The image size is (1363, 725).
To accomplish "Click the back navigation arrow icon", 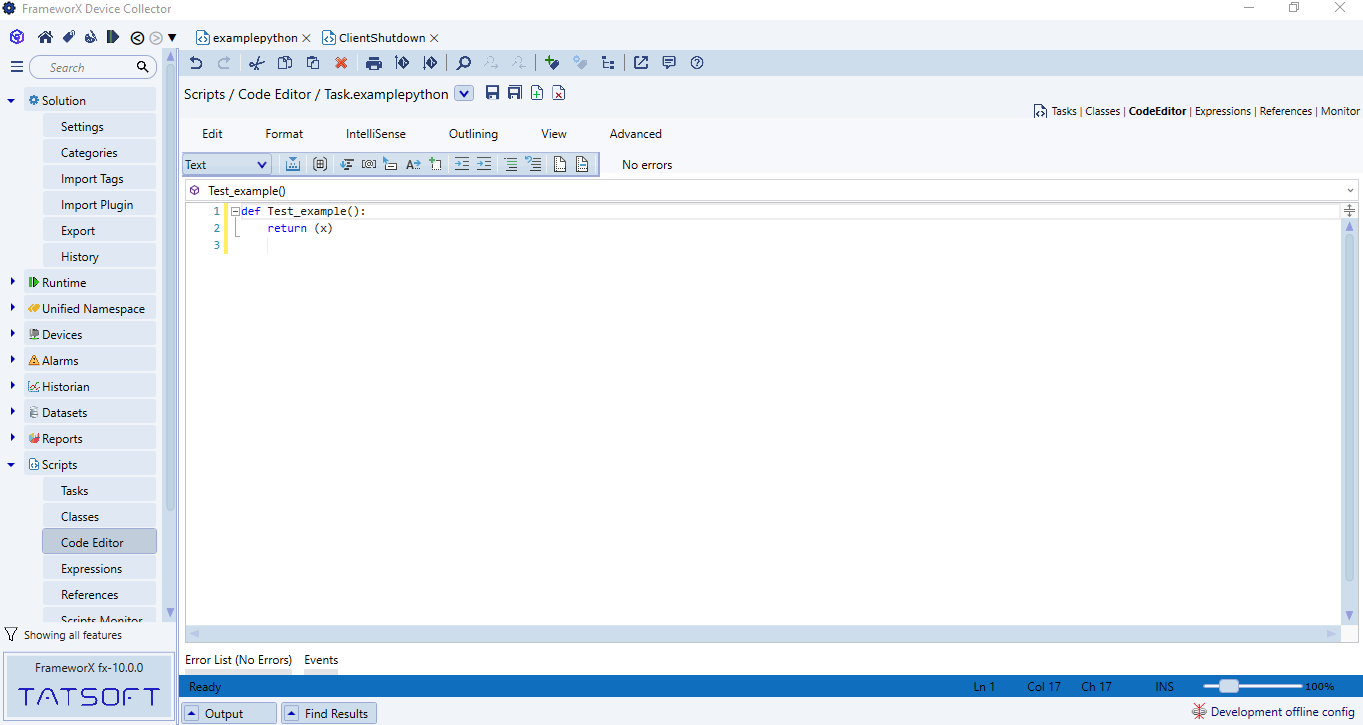I will 138,38.
